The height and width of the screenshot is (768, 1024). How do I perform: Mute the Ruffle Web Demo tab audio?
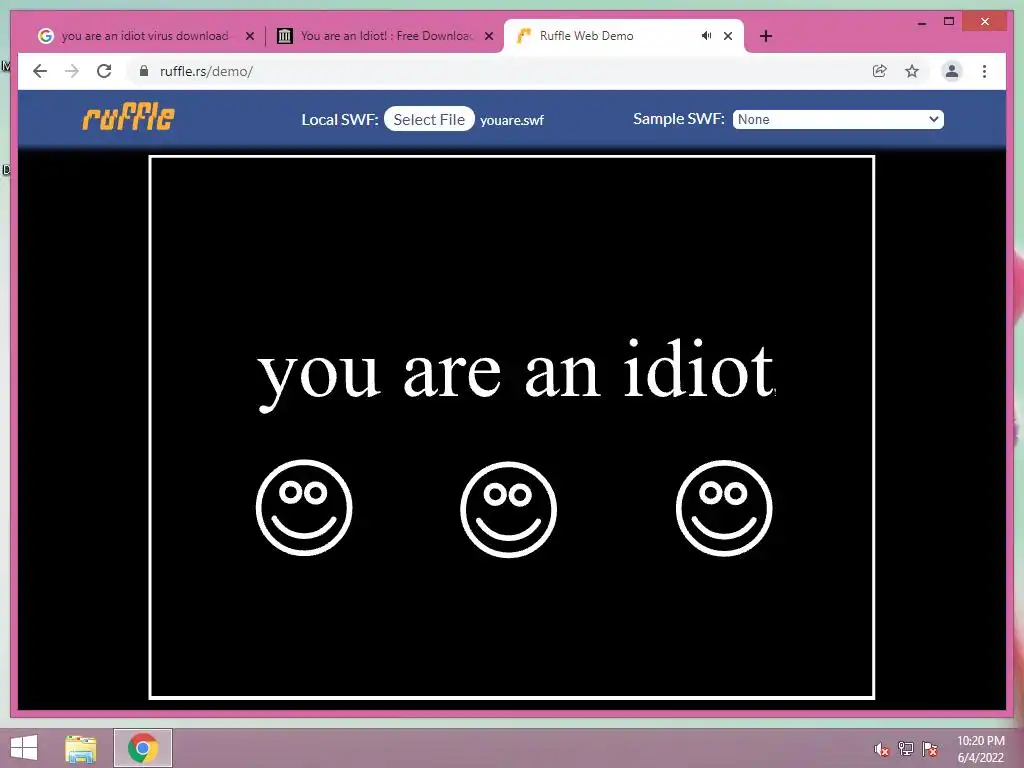[706, 36]
